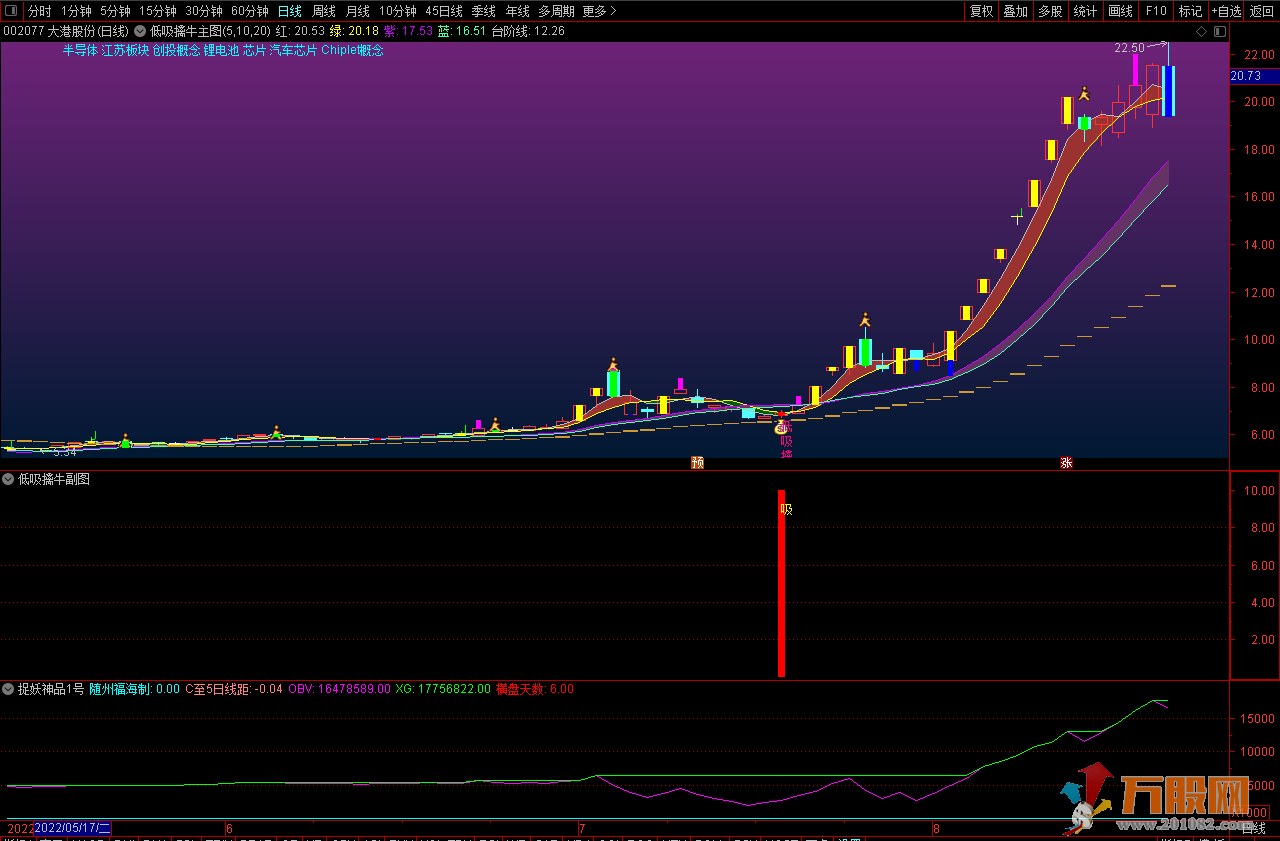Expand the 捉妖神品1号 indicator menu
The image size is (1280, 841).
pyautogui.click(x=8, y=689)
